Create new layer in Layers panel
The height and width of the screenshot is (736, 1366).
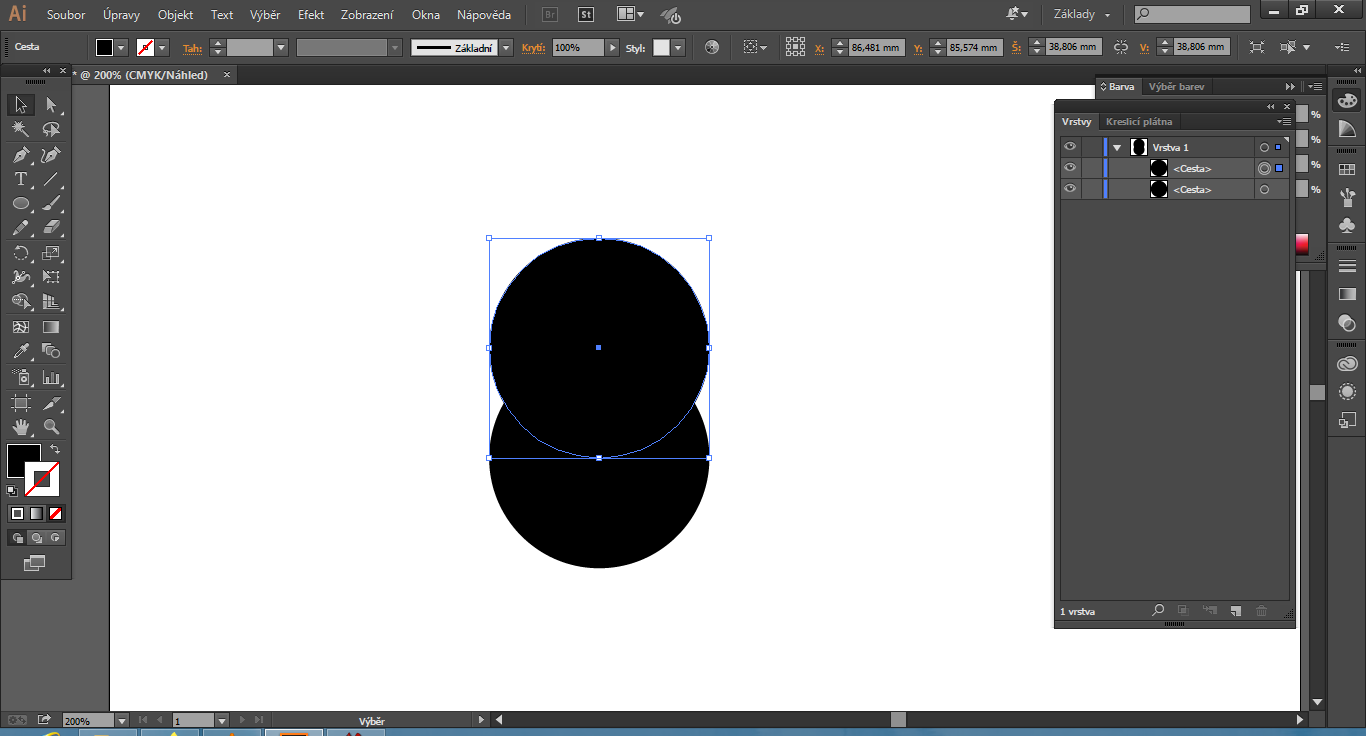pyautogui.click(x=1236, y=611)
